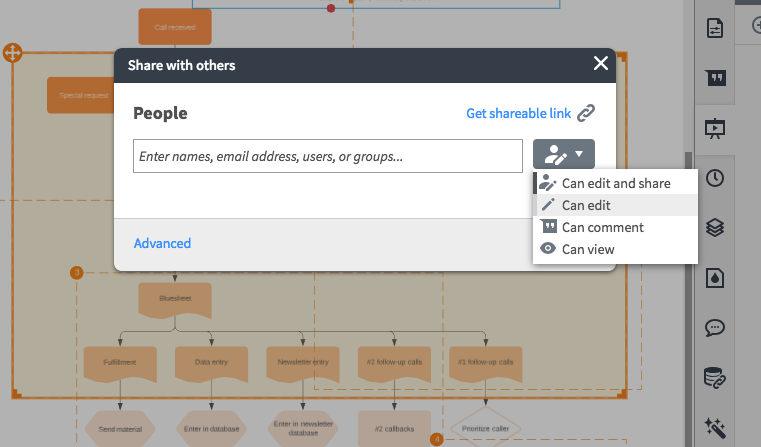Select the Fulfillment shape
The height and width of the screenshot is (447, 761).
pos(120,364)
